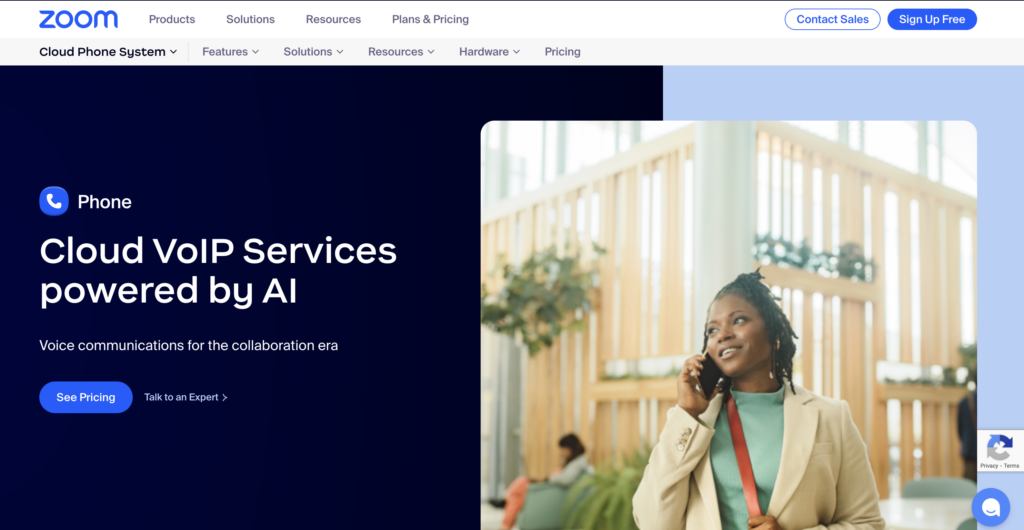The image size is (1024, 530).
Task: Click the hero photo of woman on phone
Action: [x=729, y=325]
